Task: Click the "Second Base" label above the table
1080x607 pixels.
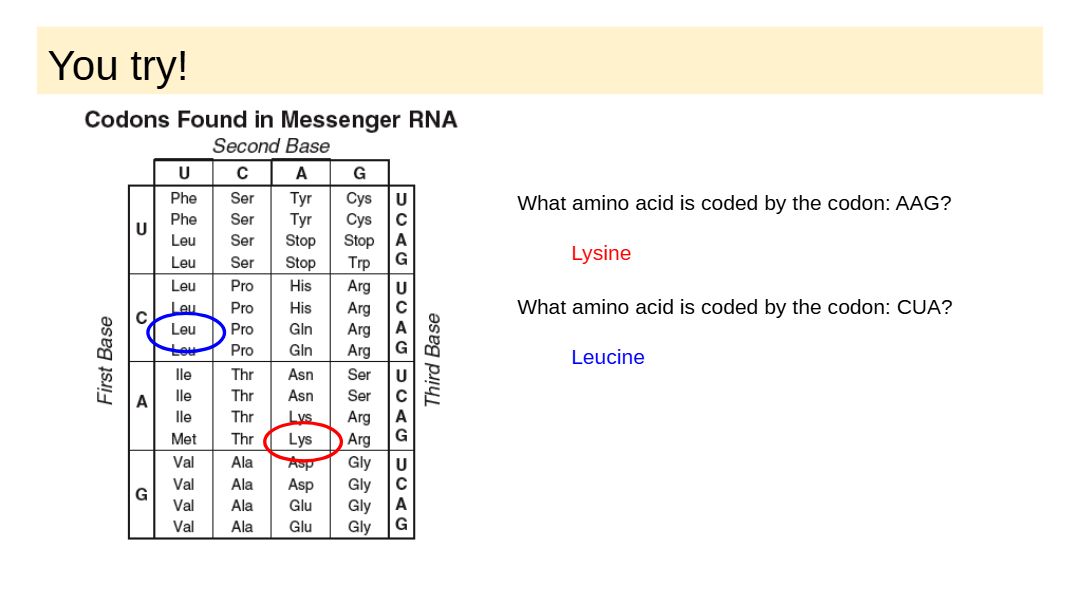Action: pyautogui.click(x=270, y=146)
